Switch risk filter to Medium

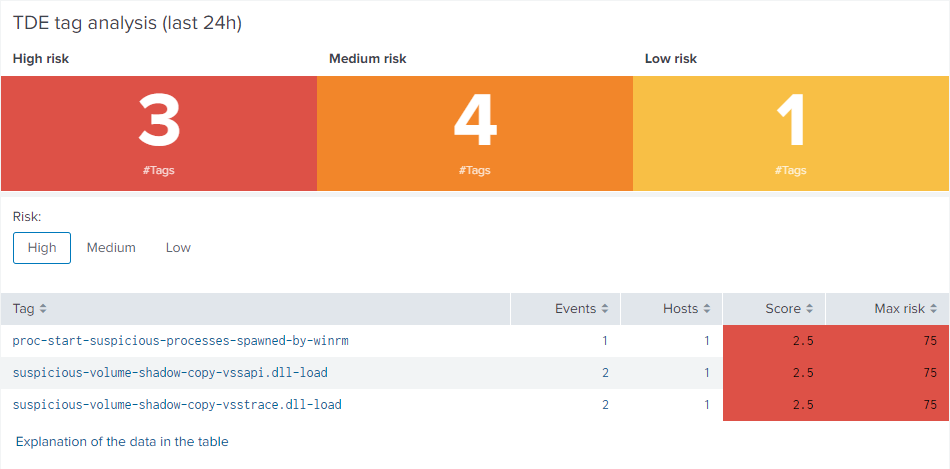coord(111,248)
